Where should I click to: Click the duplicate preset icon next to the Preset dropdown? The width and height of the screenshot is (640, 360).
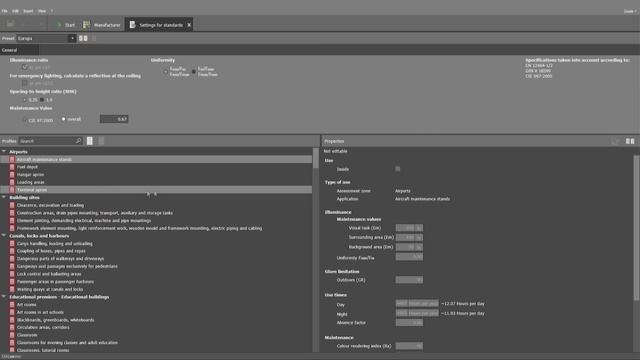(83, 38)
